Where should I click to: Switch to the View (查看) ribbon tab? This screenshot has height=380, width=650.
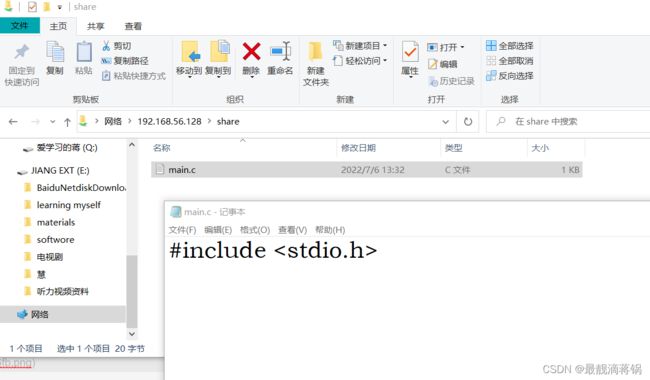[133, 26]
